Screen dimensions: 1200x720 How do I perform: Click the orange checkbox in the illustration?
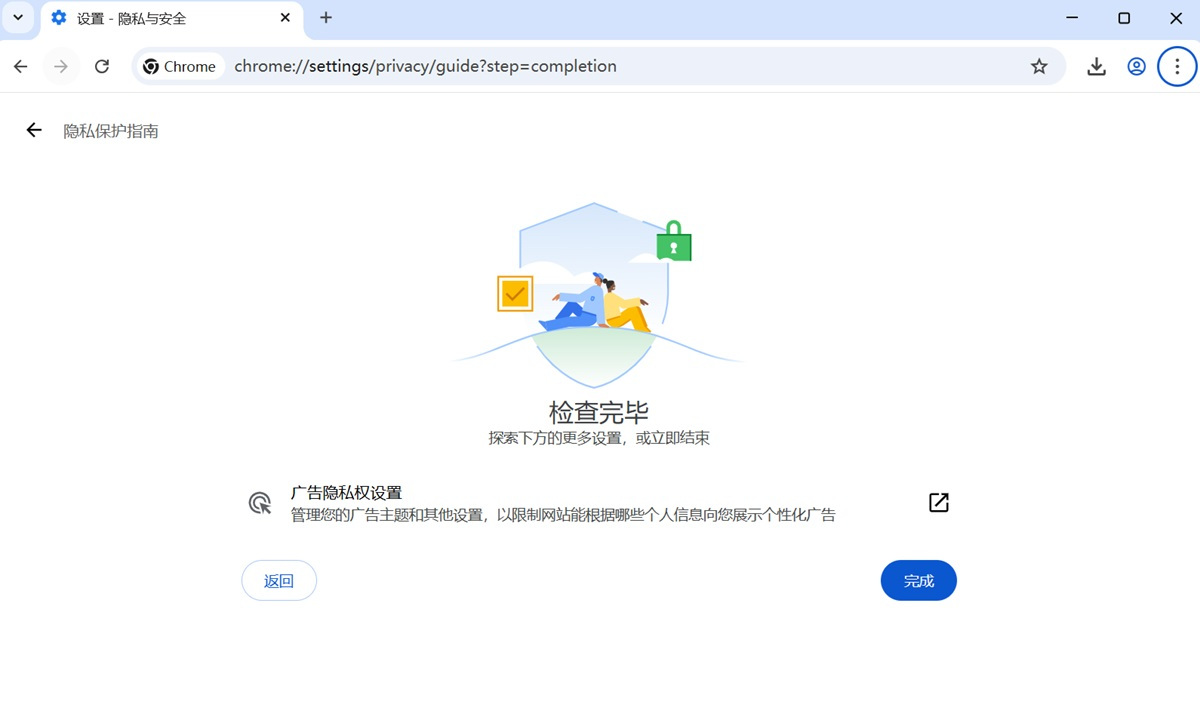point(514,293)
